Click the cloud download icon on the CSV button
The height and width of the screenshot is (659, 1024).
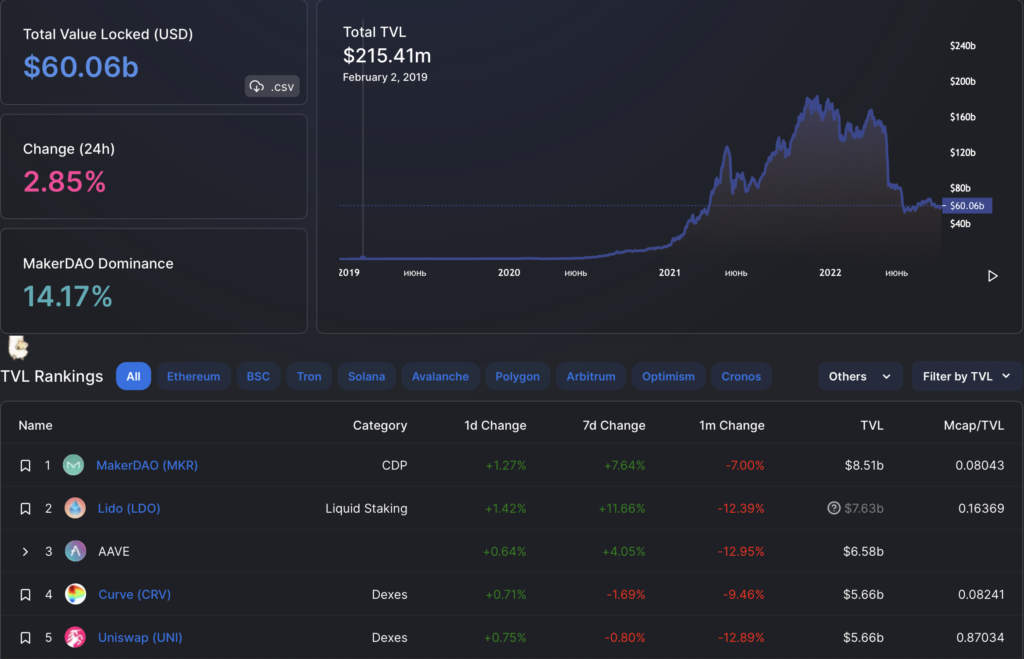click(x=256, y=86)
